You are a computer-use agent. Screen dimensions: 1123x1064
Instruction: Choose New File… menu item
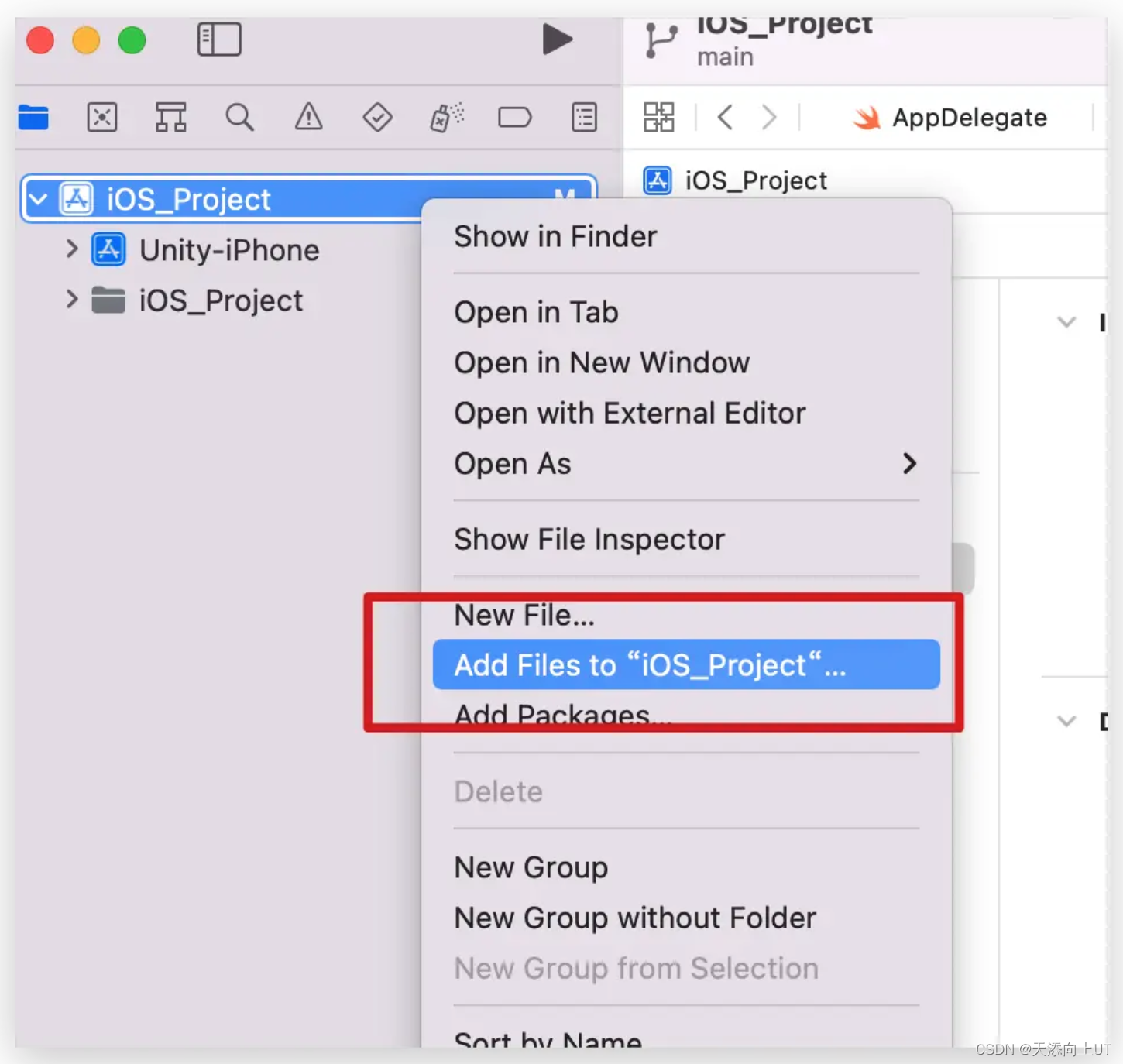pyautogui.click(x=524, y=615)
